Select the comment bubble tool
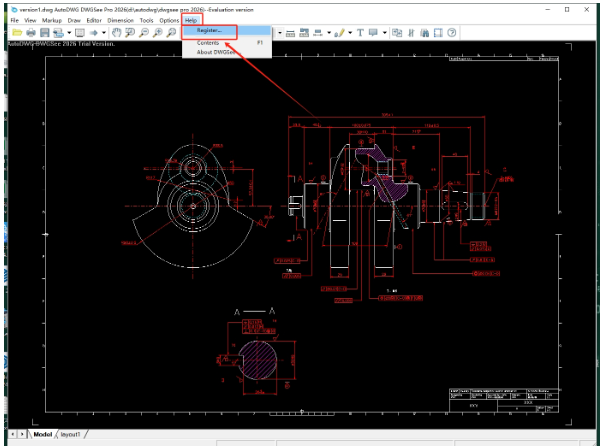This screenshot has width=601, height=446. tap(373, 33)
